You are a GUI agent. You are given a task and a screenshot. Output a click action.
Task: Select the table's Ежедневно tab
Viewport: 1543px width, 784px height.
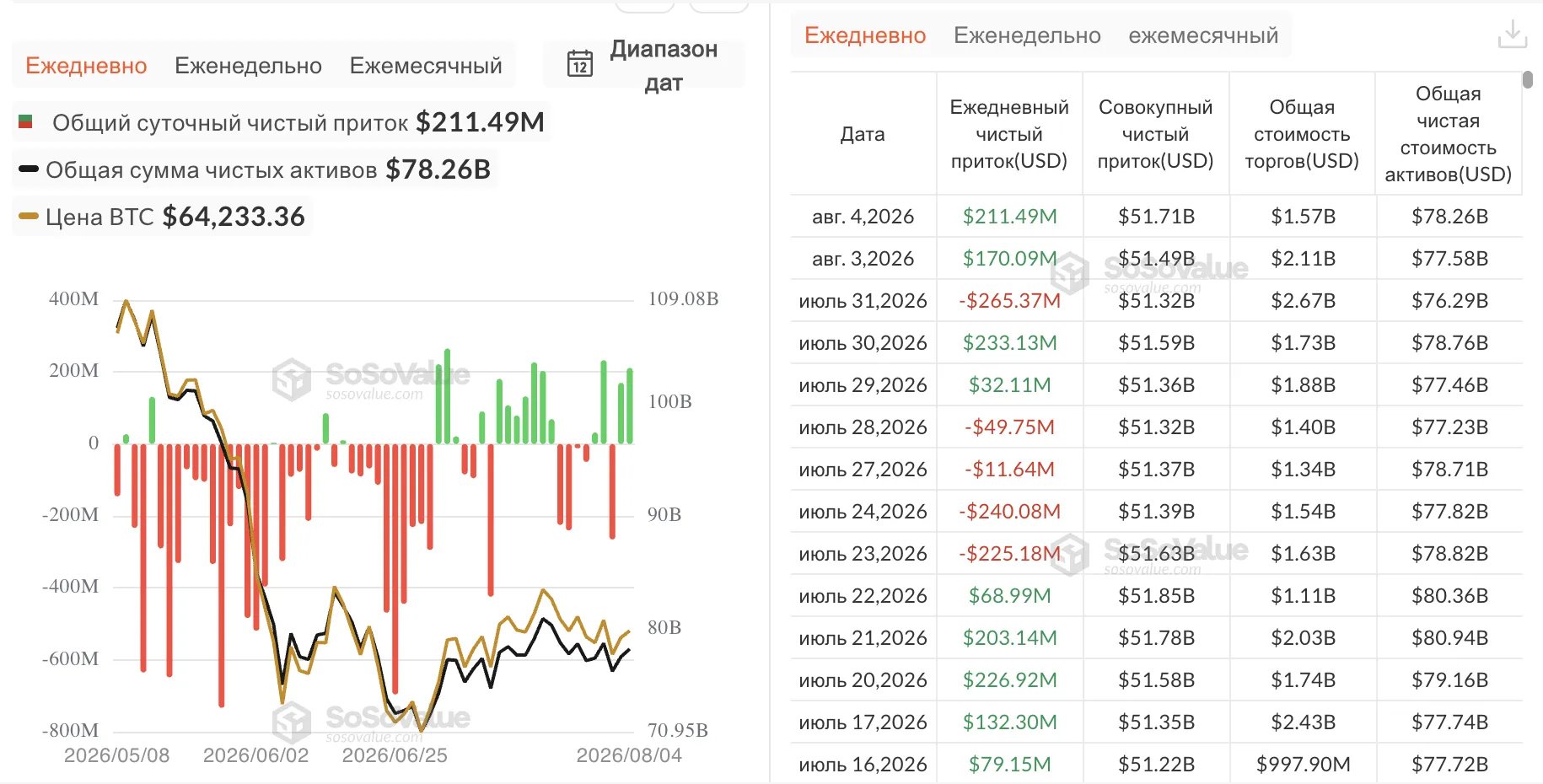pyautogui.click(x=865, y=35)
